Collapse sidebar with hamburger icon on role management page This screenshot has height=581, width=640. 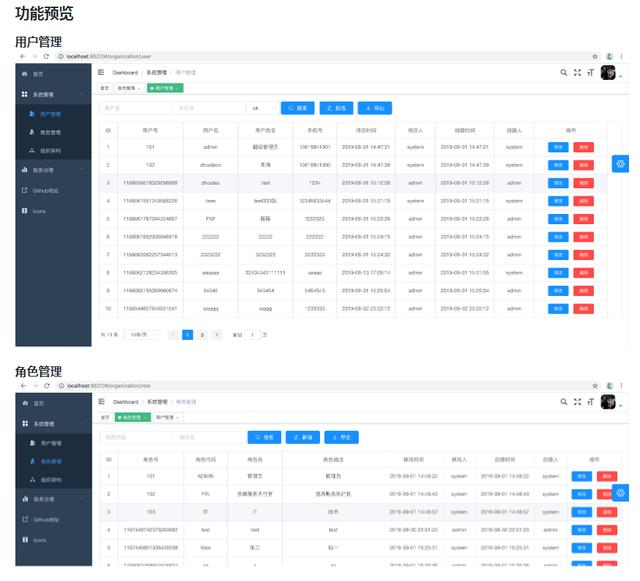pos(102,402)
